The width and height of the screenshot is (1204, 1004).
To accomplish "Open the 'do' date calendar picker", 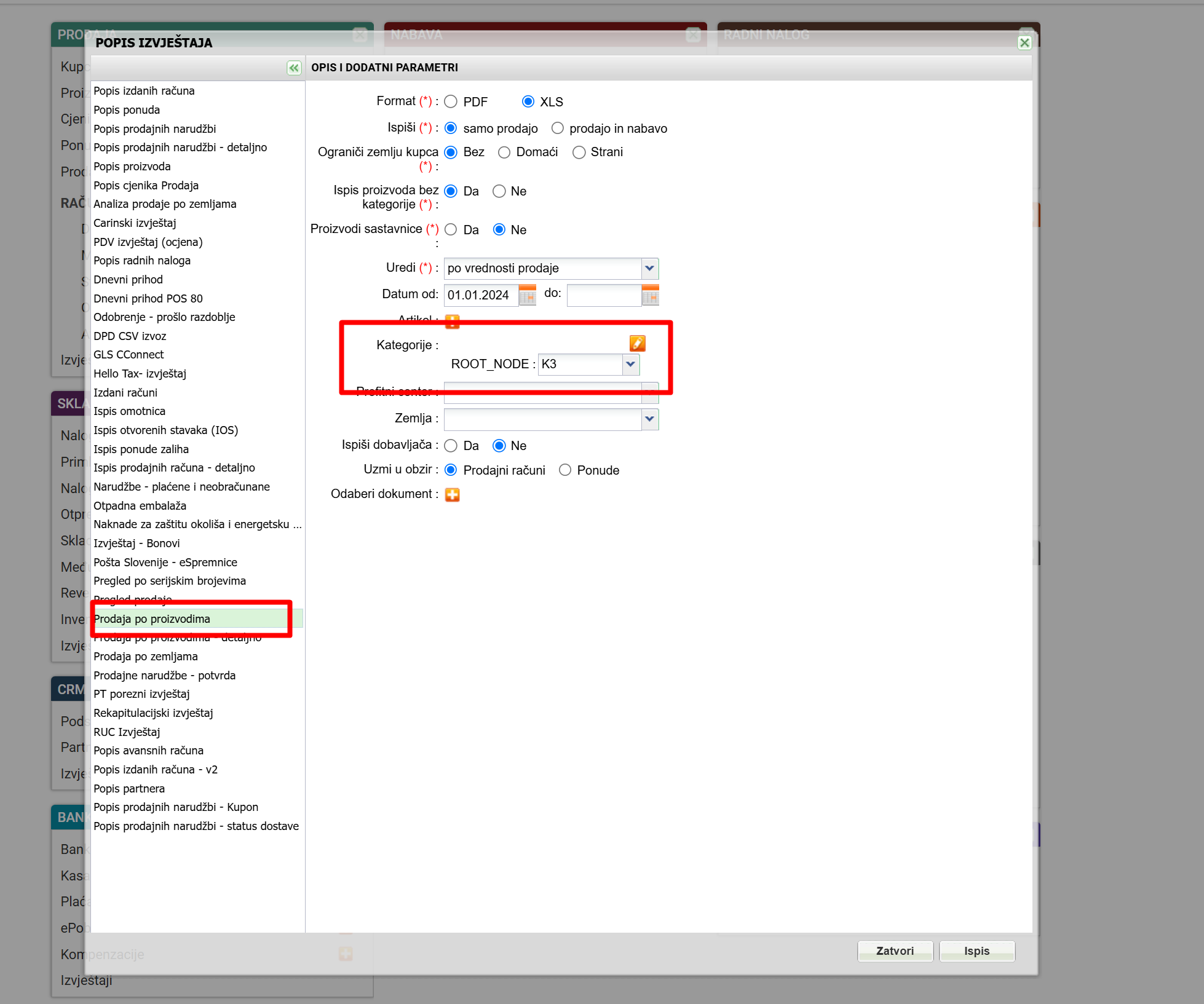I will [650, 295].
